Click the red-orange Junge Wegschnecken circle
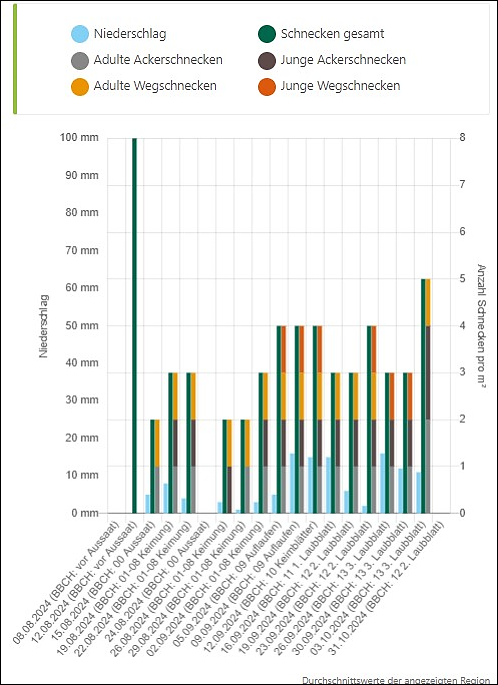 click(267, 86)
